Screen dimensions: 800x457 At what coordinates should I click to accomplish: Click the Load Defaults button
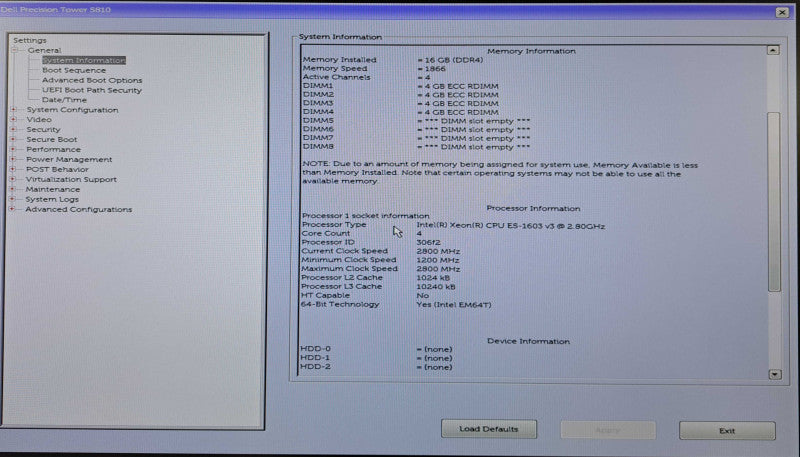(x=489, y=429)
